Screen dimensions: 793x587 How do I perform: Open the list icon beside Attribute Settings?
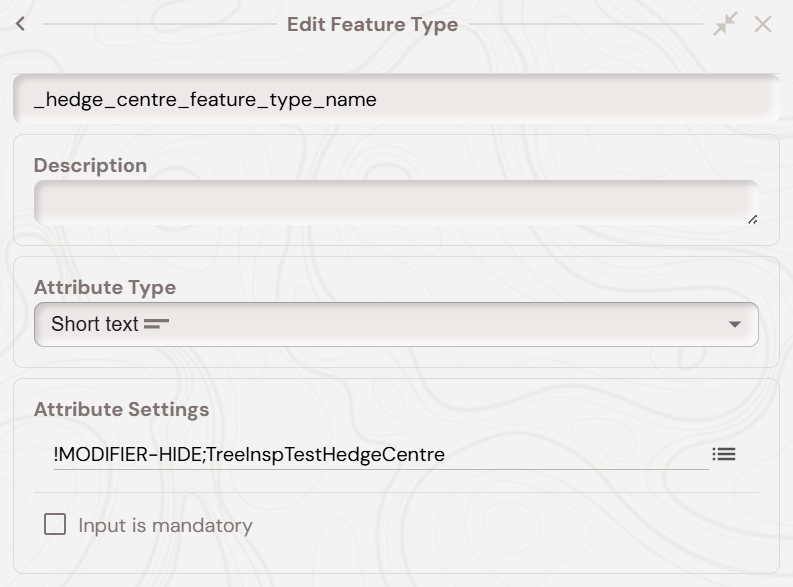click(x=724, y=454)
